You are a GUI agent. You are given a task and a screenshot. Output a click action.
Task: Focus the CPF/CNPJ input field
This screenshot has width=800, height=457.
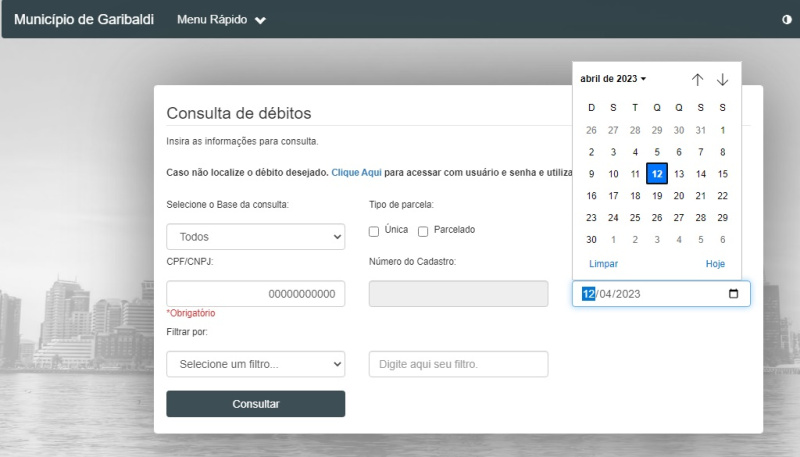[256, 294]
